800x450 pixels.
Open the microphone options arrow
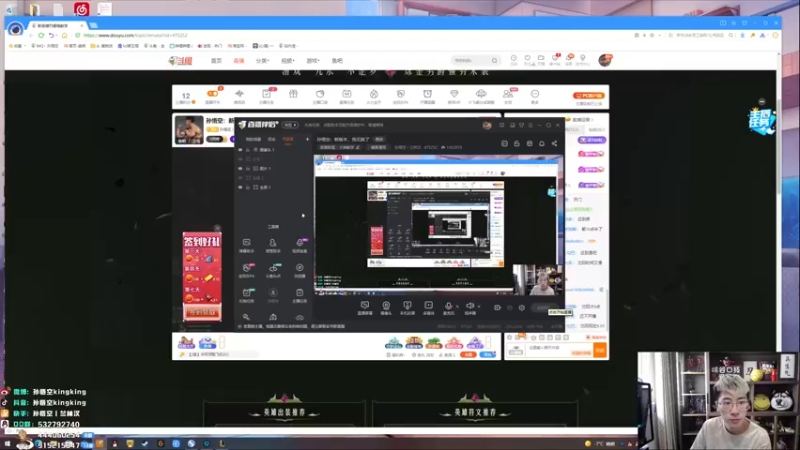(457, 306)
